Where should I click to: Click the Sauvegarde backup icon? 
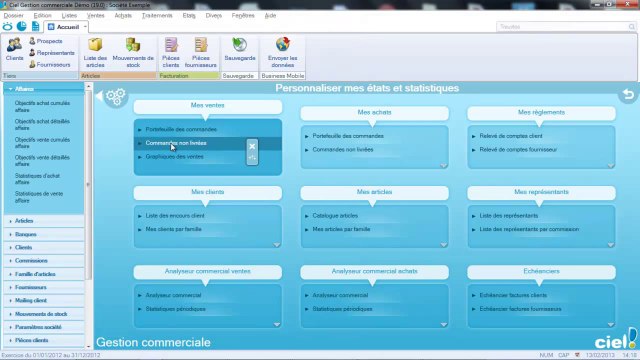click(x=240, y=49)
